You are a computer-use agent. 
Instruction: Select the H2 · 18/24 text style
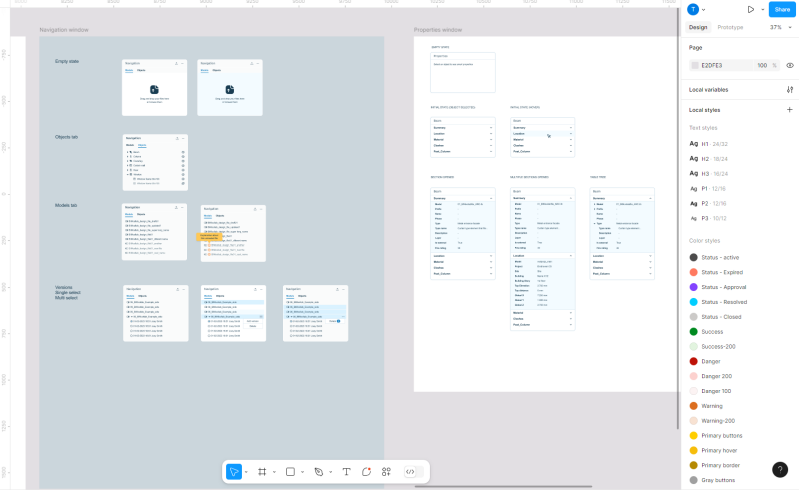(x=708, y=158)
